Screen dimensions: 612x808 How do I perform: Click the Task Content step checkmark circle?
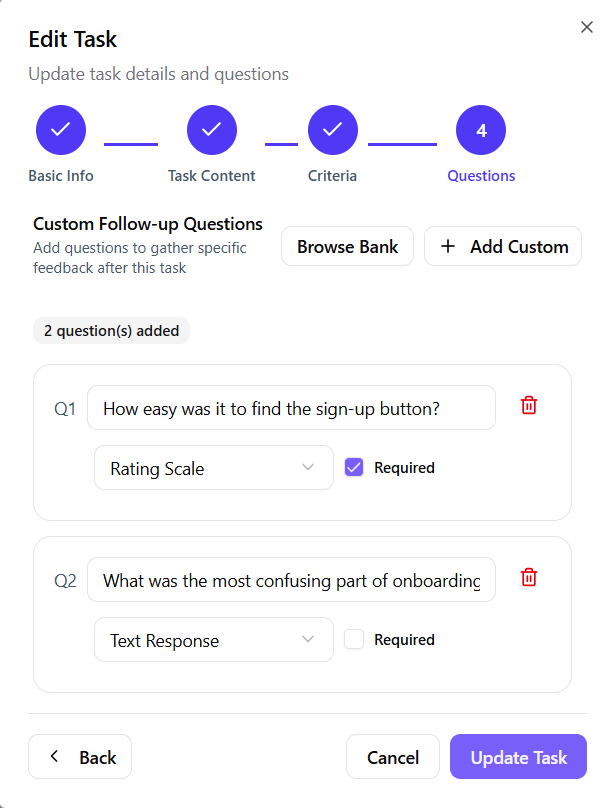212,130
